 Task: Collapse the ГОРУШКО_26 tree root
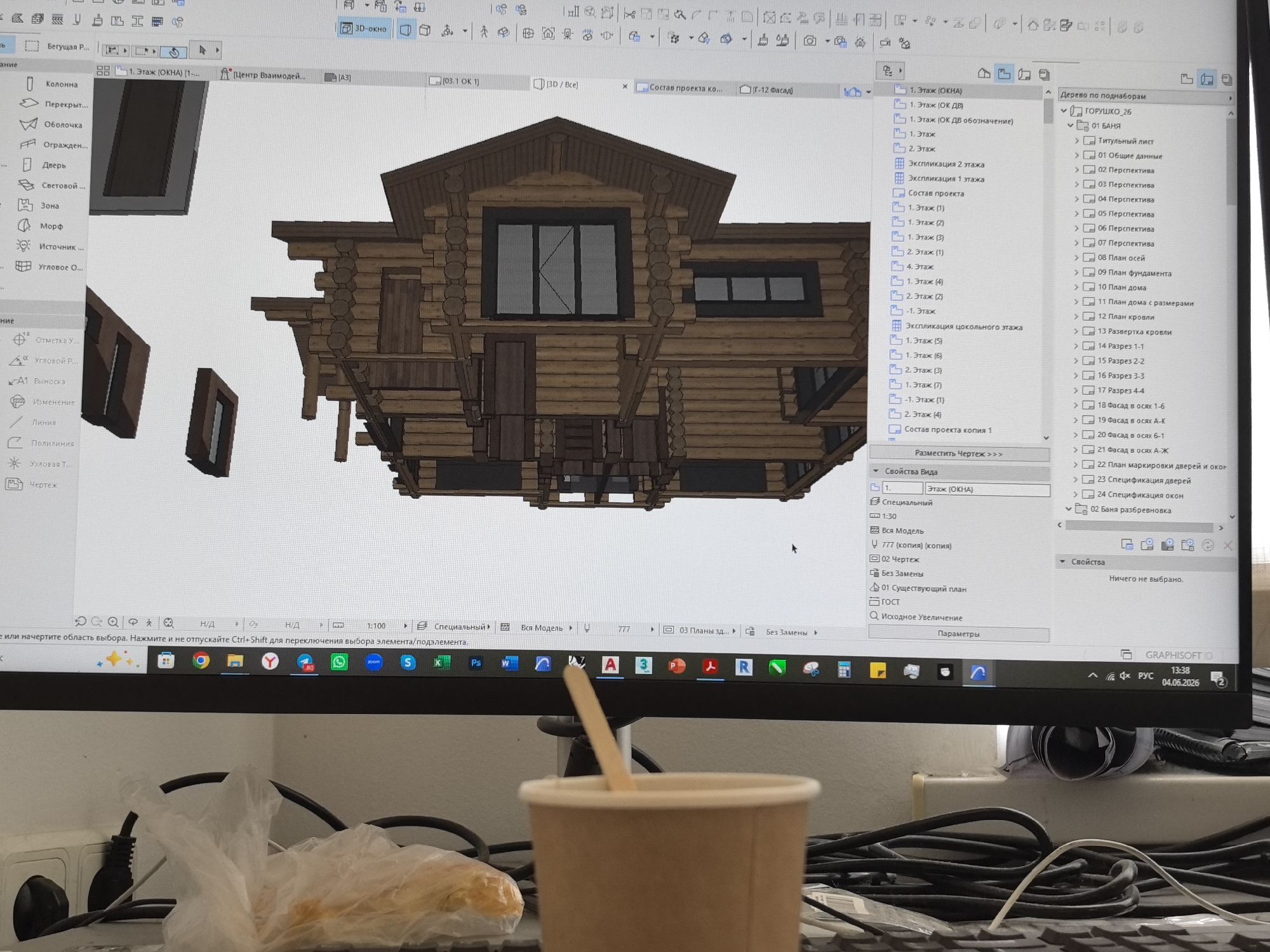coord(1064,110)
